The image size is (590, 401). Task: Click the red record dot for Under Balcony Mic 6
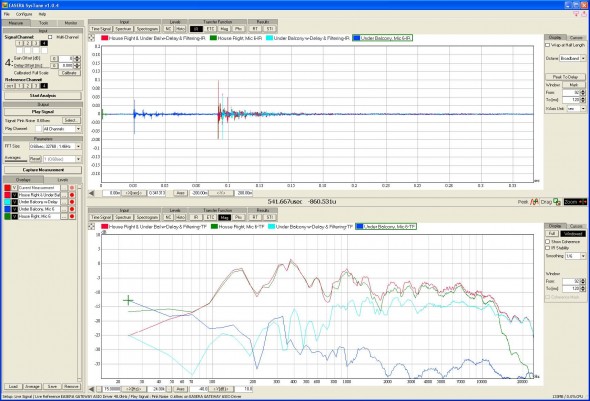tap(72, 209)
